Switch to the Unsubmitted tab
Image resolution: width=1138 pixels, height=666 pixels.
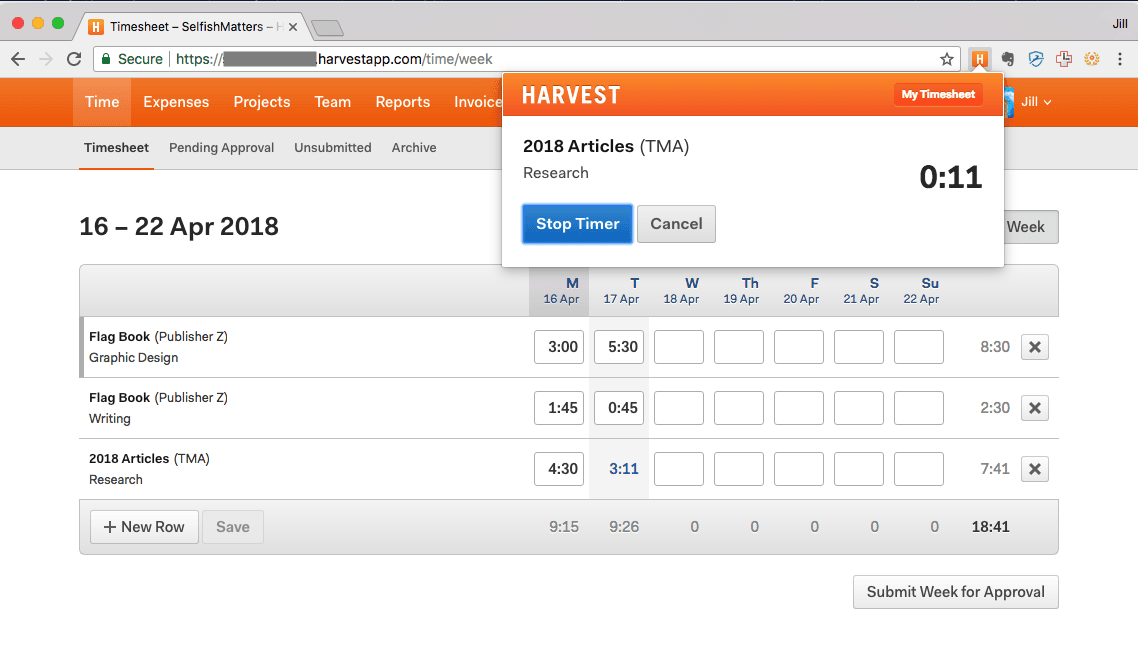pyautogui.click(x=332, y=147)
